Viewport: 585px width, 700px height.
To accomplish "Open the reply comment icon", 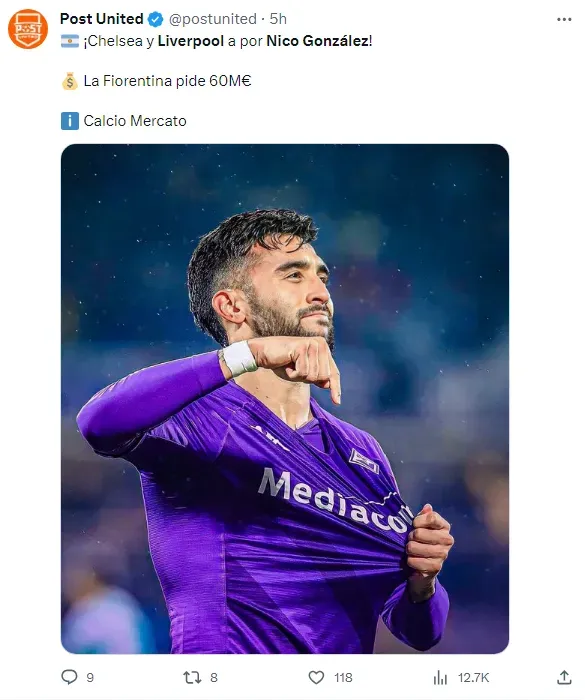I will click(x=69, y=677).
